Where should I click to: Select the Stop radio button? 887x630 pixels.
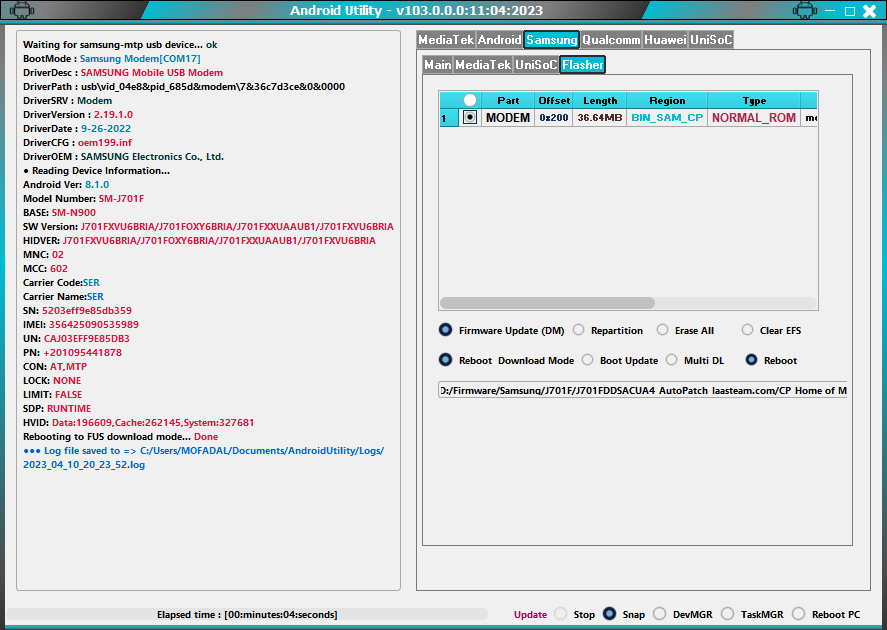561,614
